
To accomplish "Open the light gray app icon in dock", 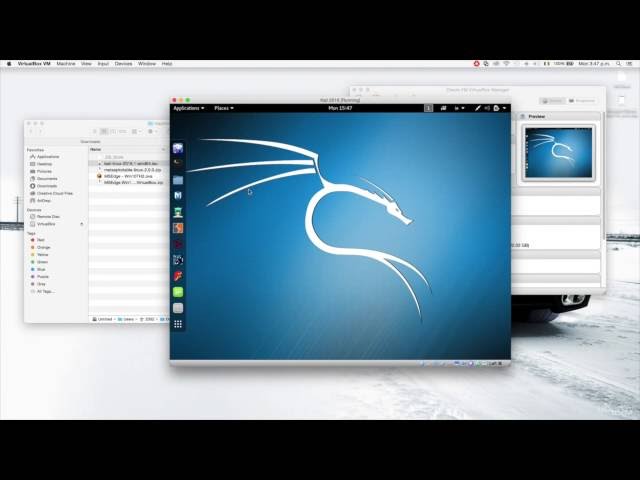I will 178,308.
